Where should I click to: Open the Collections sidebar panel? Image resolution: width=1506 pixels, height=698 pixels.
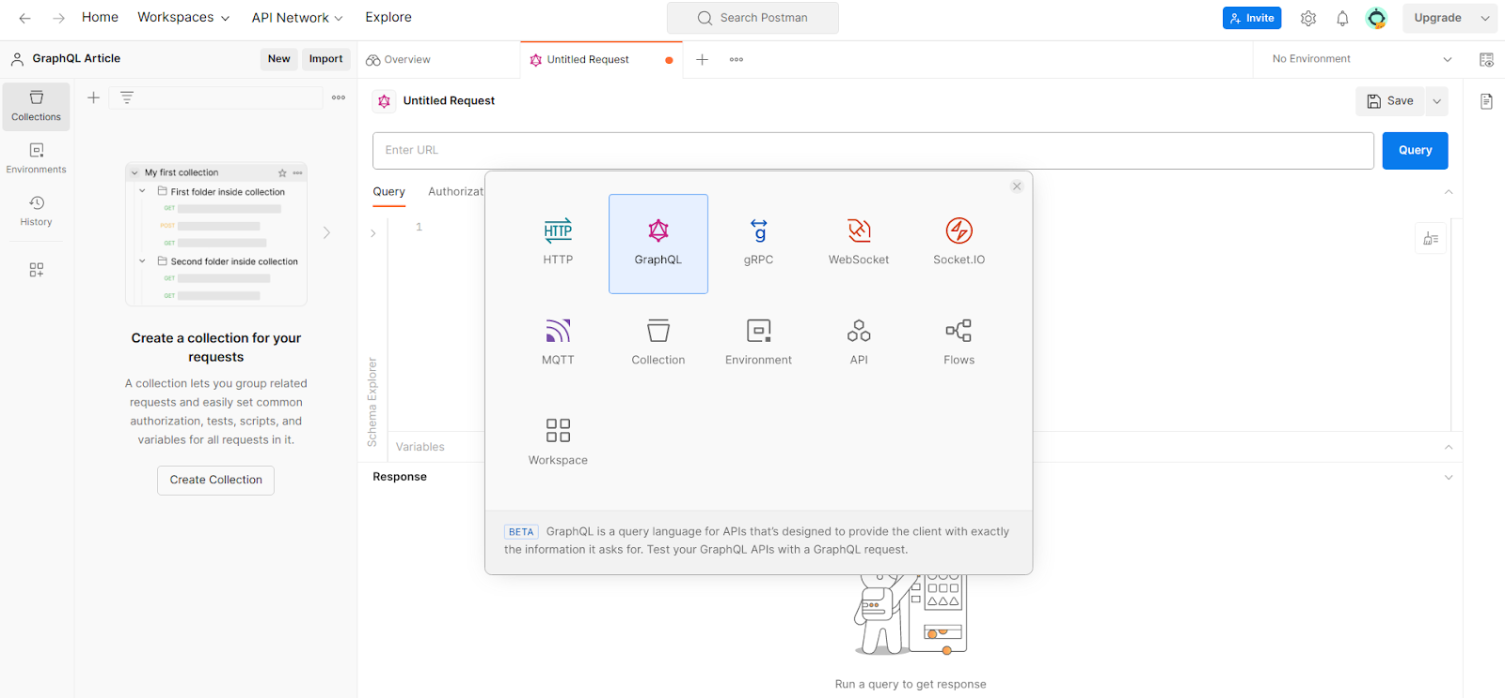pyautogui.click(x=36, y=106)
